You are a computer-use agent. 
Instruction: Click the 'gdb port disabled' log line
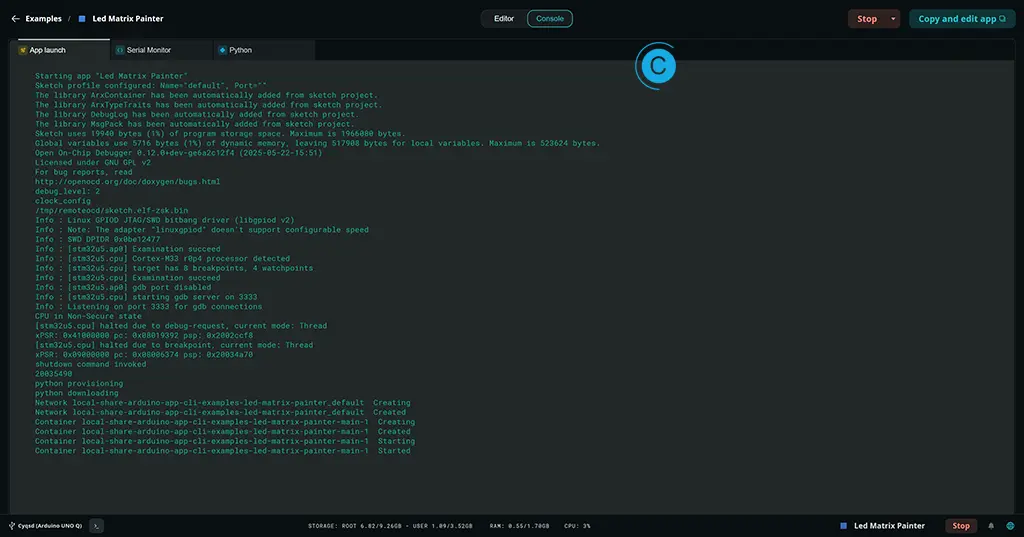click(x=123, y=287)
